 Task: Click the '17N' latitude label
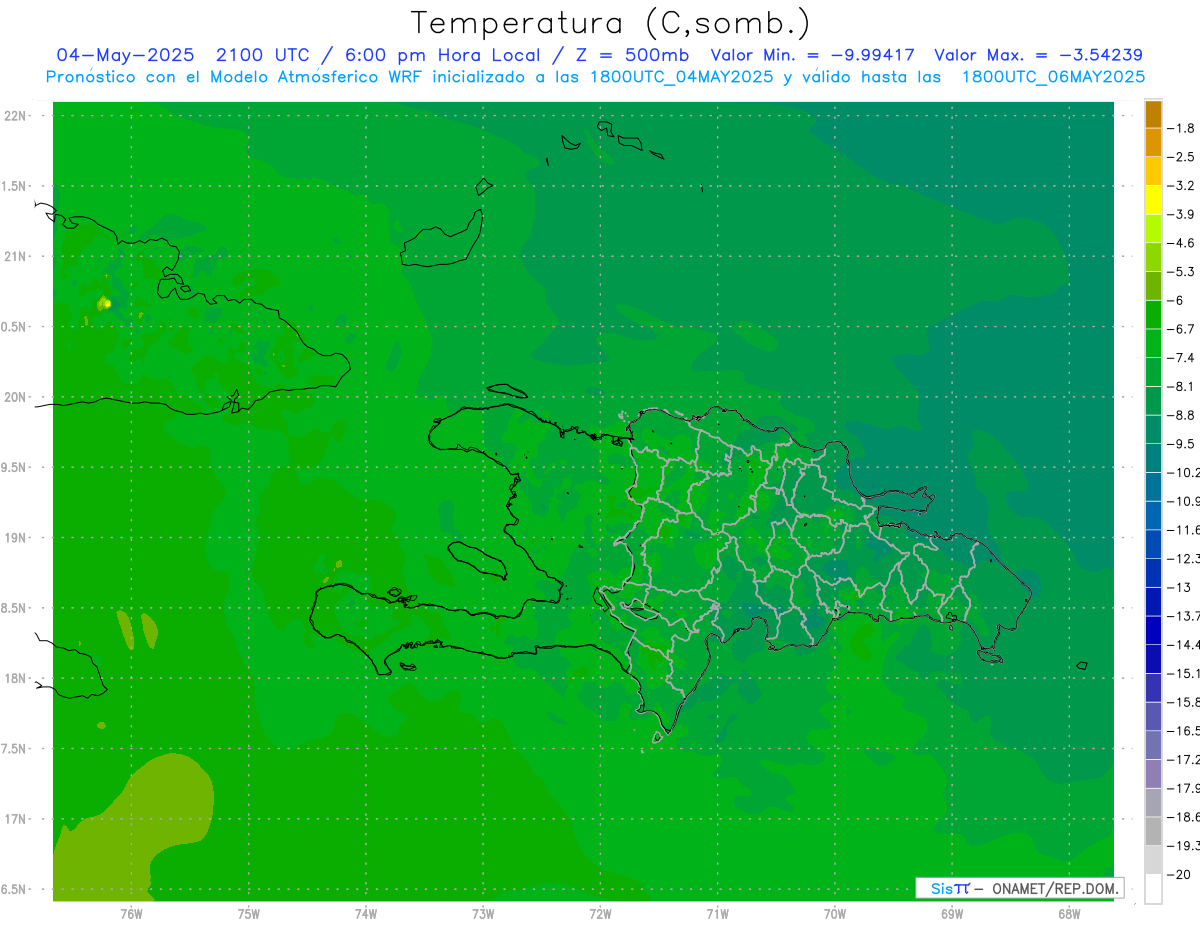[x=15, y=820]
